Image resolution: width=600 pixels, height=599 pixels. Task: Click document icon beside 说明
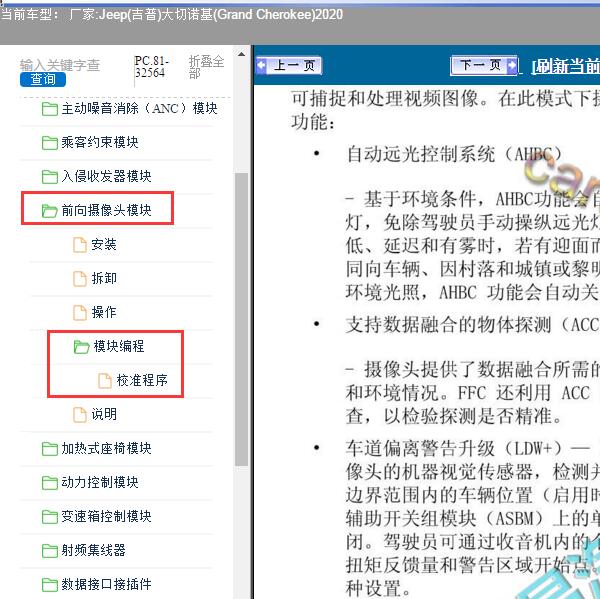80,415
